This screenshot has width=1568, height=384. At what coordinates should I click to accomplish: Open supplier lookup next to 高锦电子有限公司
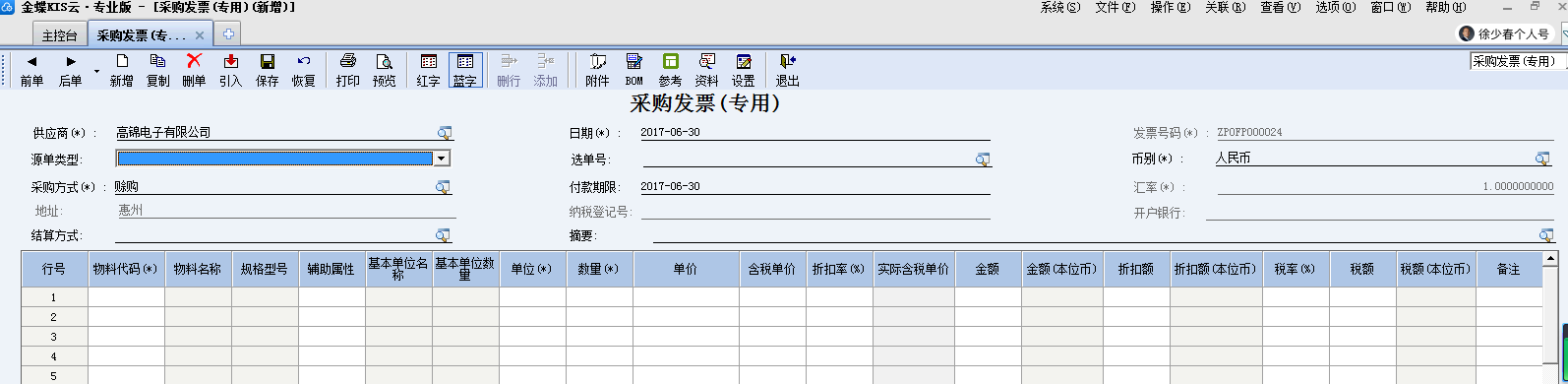[444, 133]
